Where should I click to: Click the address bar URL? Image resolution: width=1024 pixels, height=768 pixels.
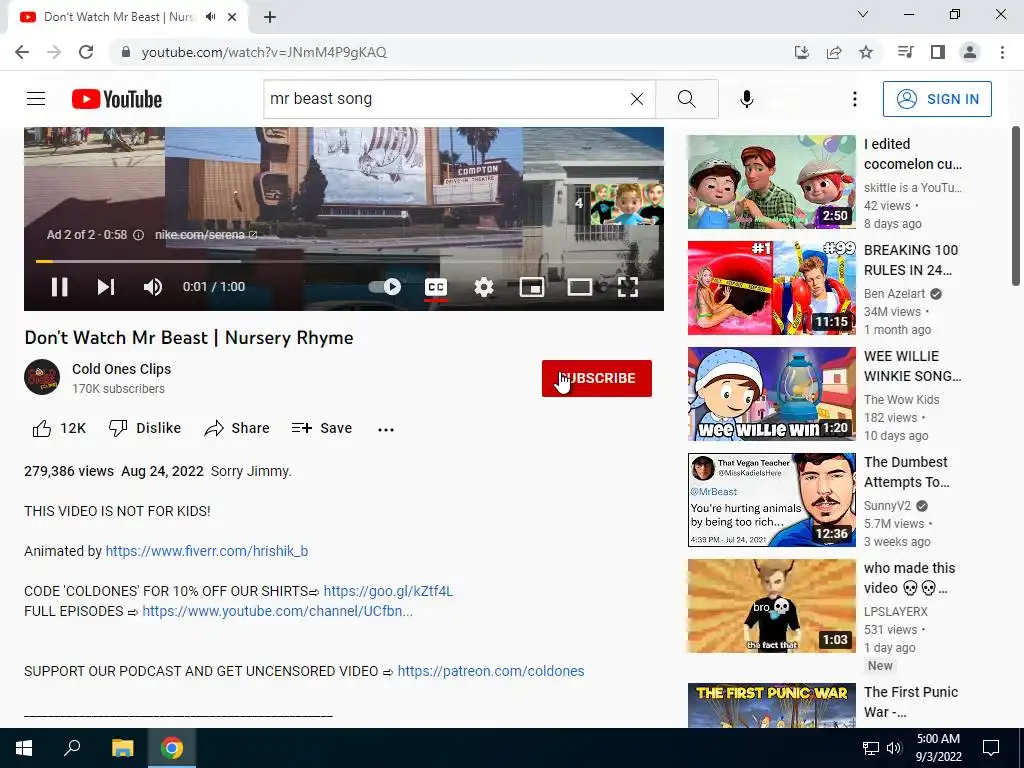tap(264, 52)
